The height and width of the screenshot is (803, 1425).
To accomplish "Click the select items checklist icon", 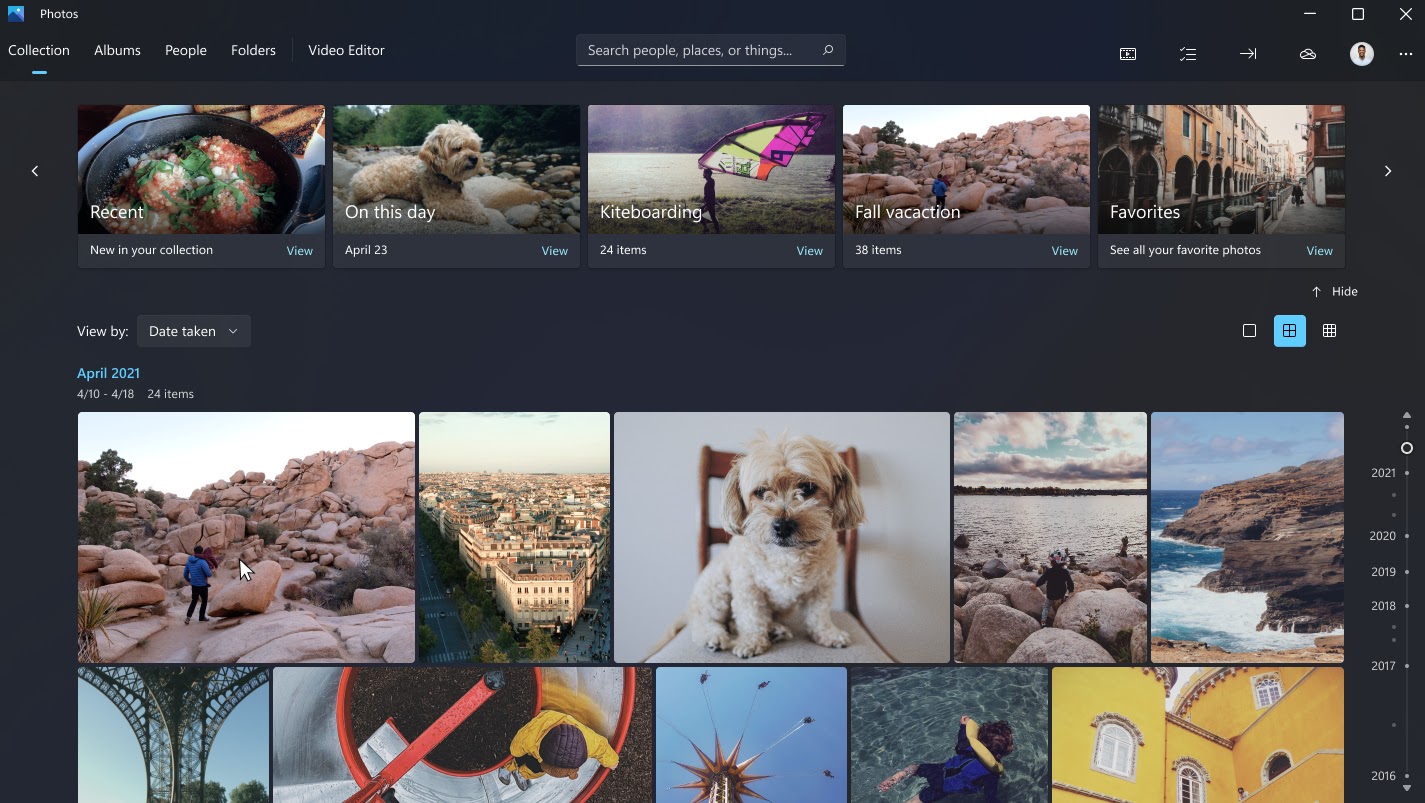I will point(1188,54).
